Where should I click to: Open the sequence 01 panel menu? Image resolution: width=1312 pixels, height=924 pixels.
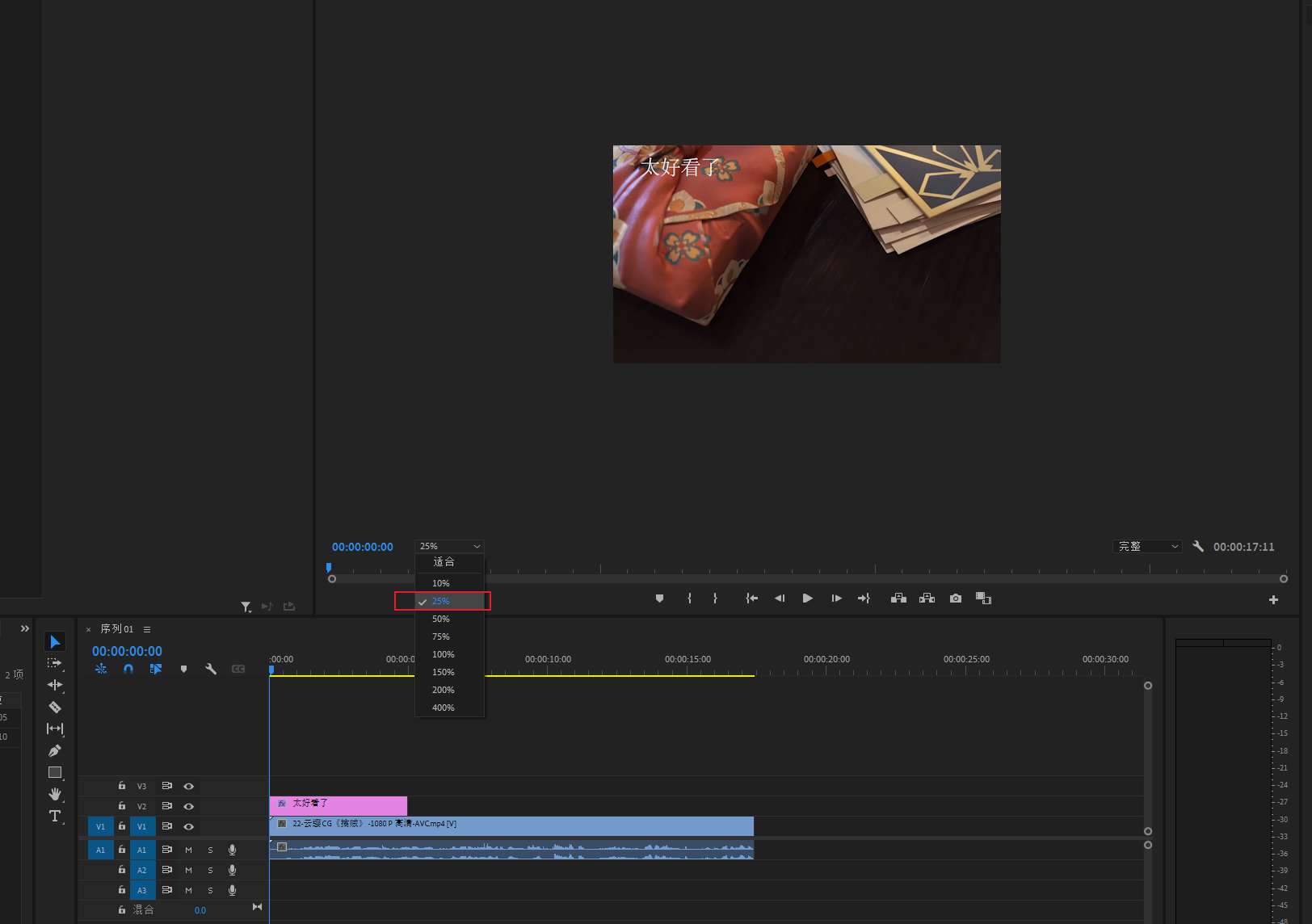click(147, 629)
